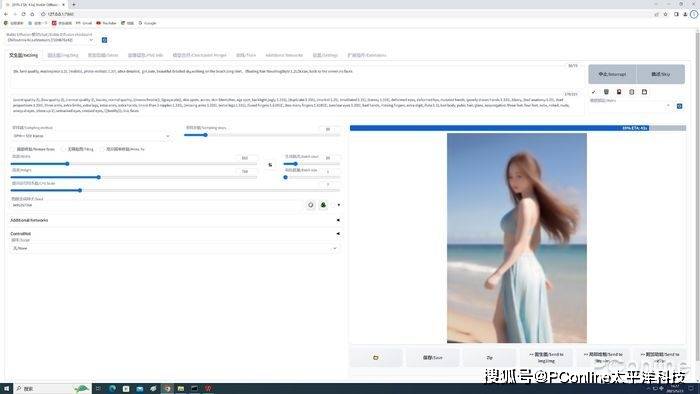Viewport: 700px width, 394px height.
Task: Reuse the last seed with the recycle icon
Action: [323, 205]
